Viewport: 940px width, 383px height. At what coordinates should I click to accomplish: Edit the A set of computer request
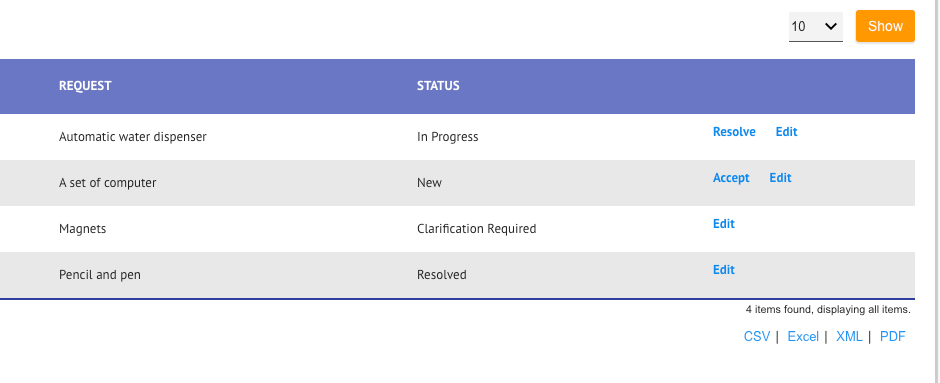click(780, 178)
